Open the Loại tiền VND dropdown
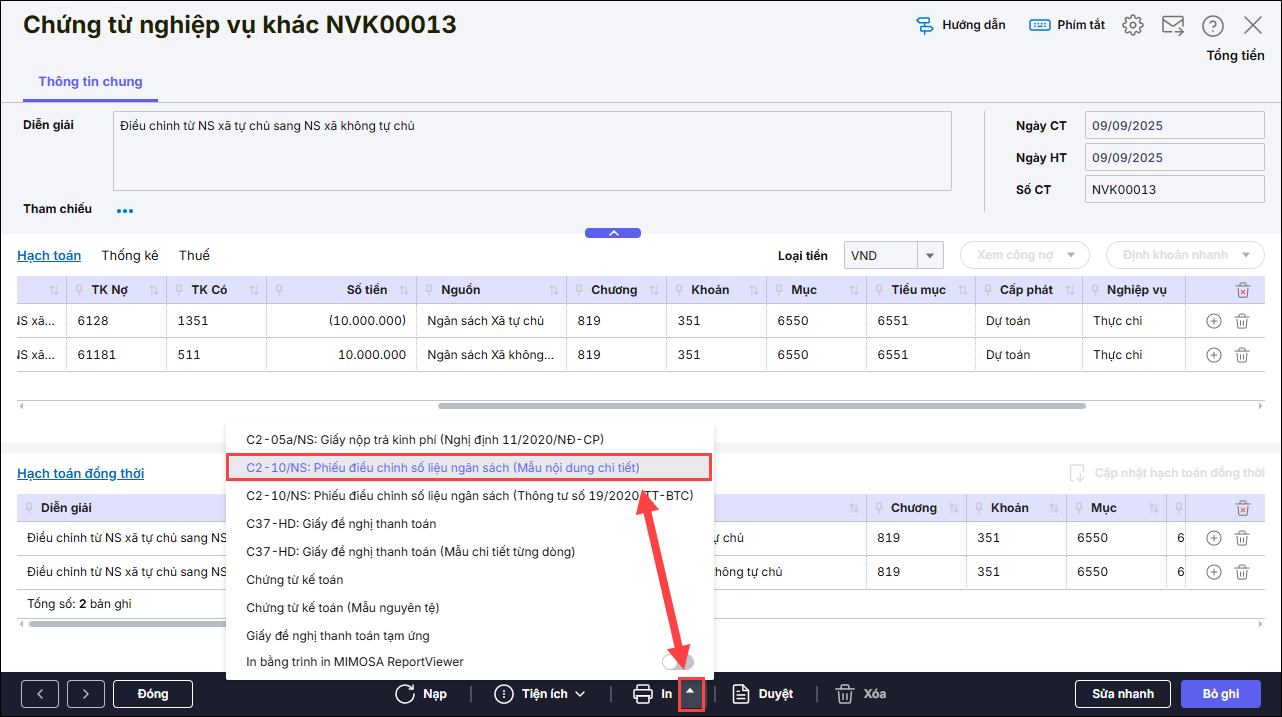The image size is (1282, 717). click(x=930, y=256)
